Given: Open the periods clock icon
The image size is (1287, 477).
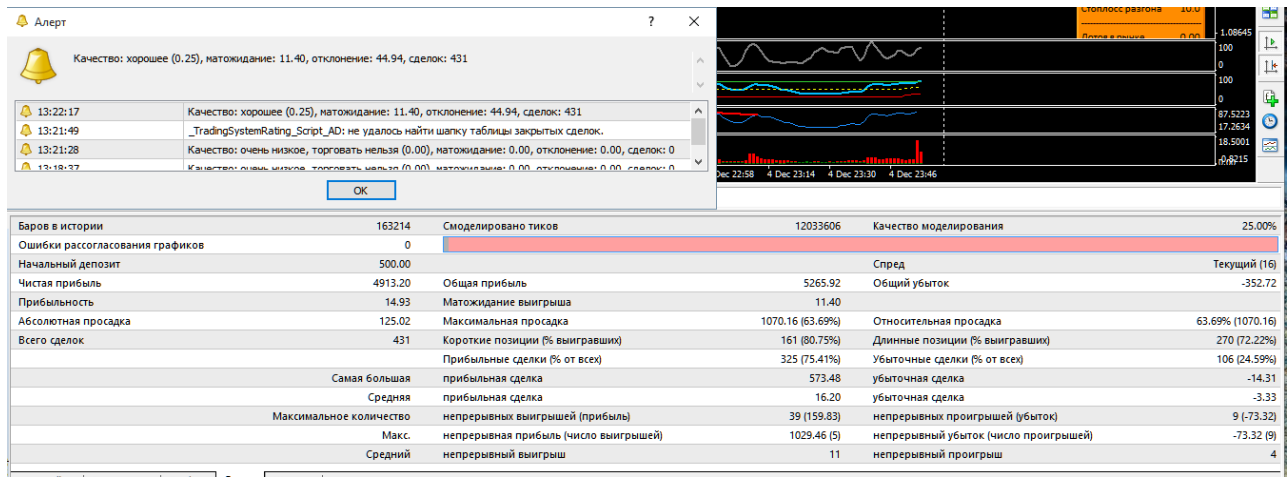Looking at the screenshot, I should pos(1270,121).
